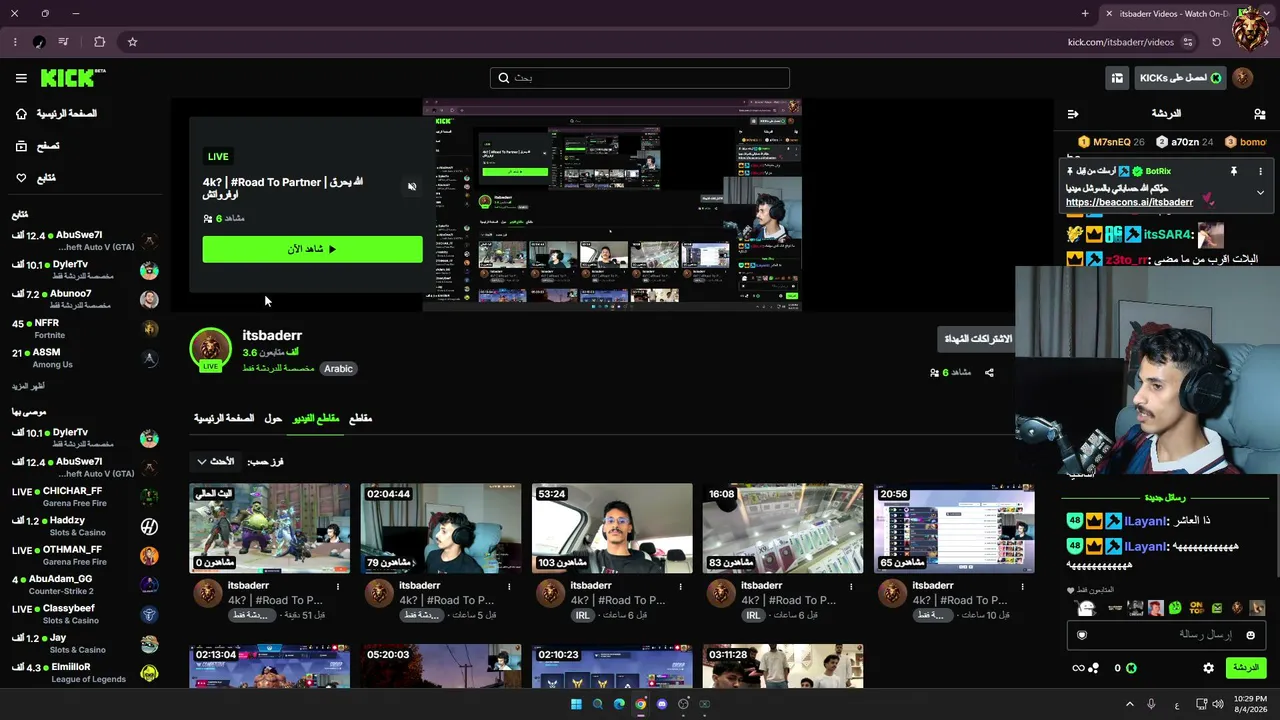
Task: Open chat settings gear
Action: [x=1208, y=668]
